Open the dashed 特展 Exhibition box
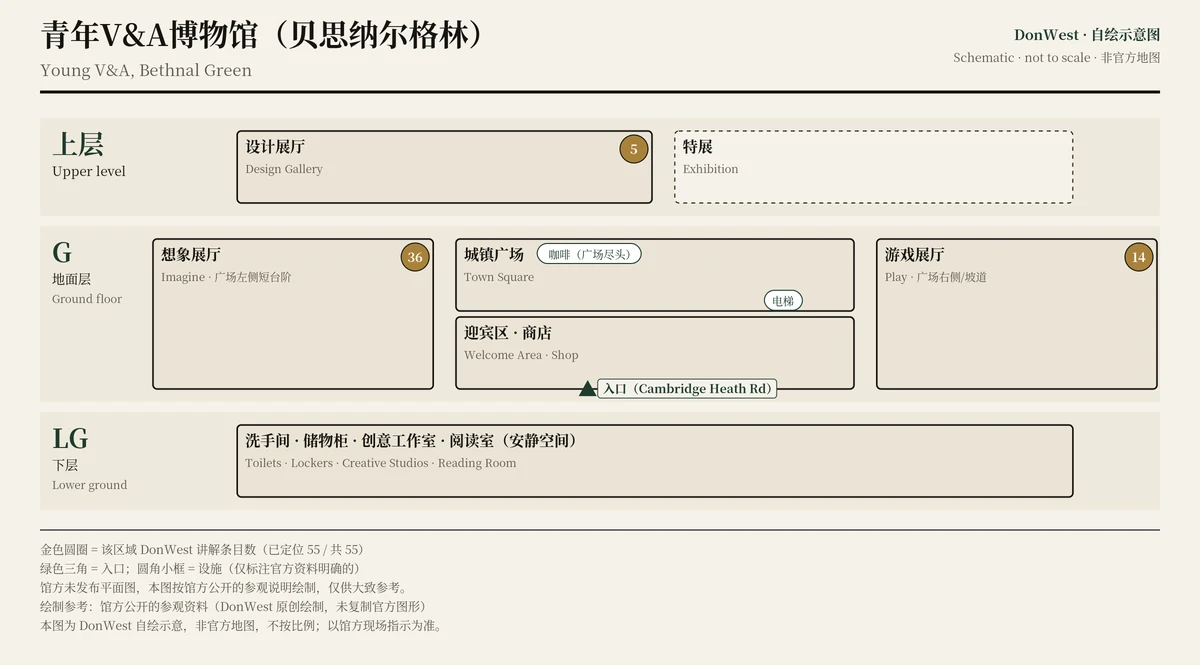 coord(873,167)
